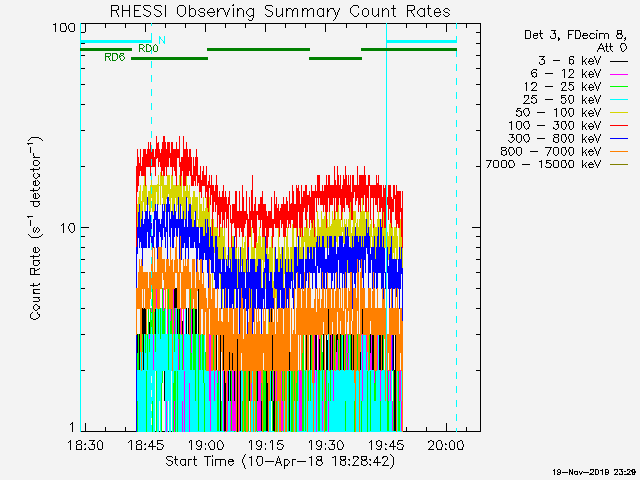640x480 pixels.
Task: Click the '7000 - 15000 keV' legend entry
Action: (543, 164)
